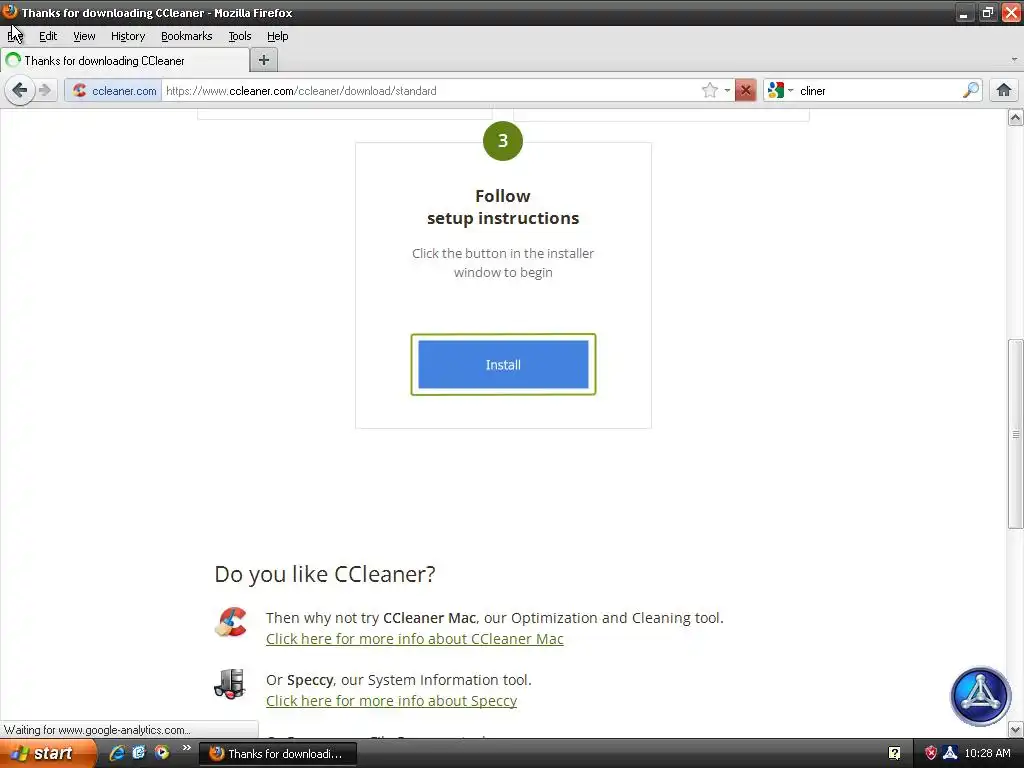Image resolution: width=1024 pixels, height=768 pixels.
Task: Go to the Home page icon
Action: [x=1004, y=90]
